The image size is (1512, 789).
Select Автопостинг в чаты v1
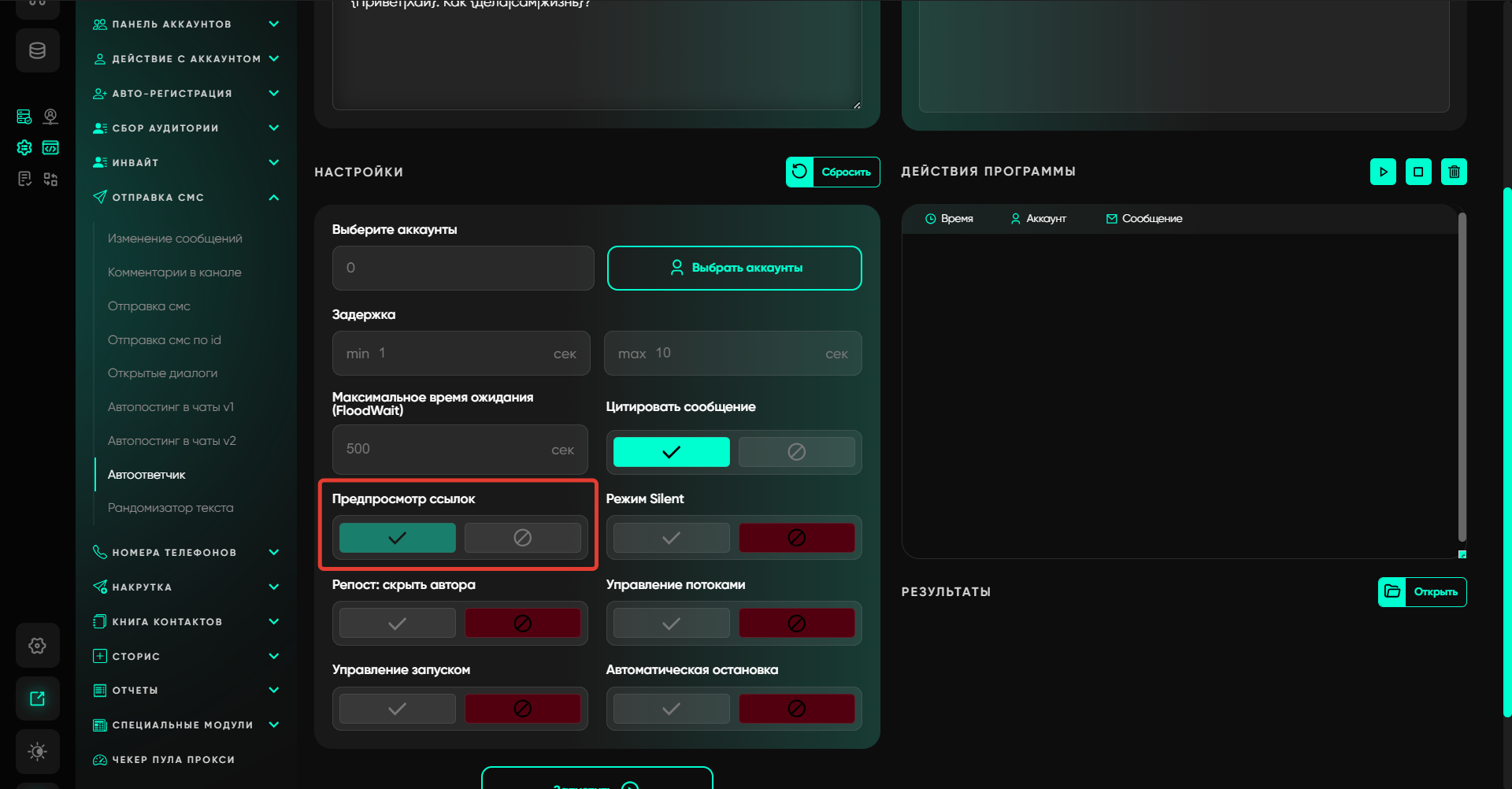tap(170, 407)
